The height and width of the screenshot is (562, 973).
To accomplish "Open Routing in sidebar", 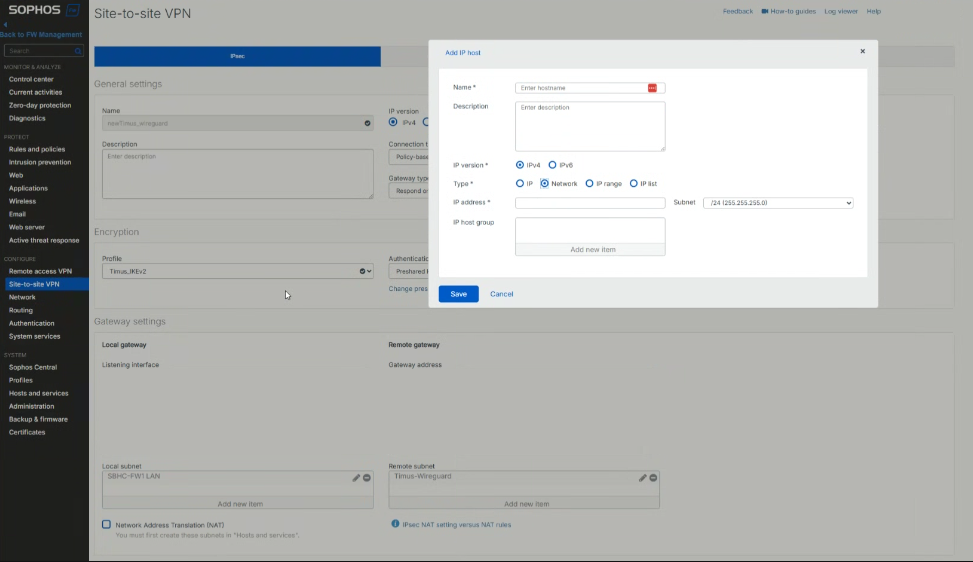I will (20, 310).
